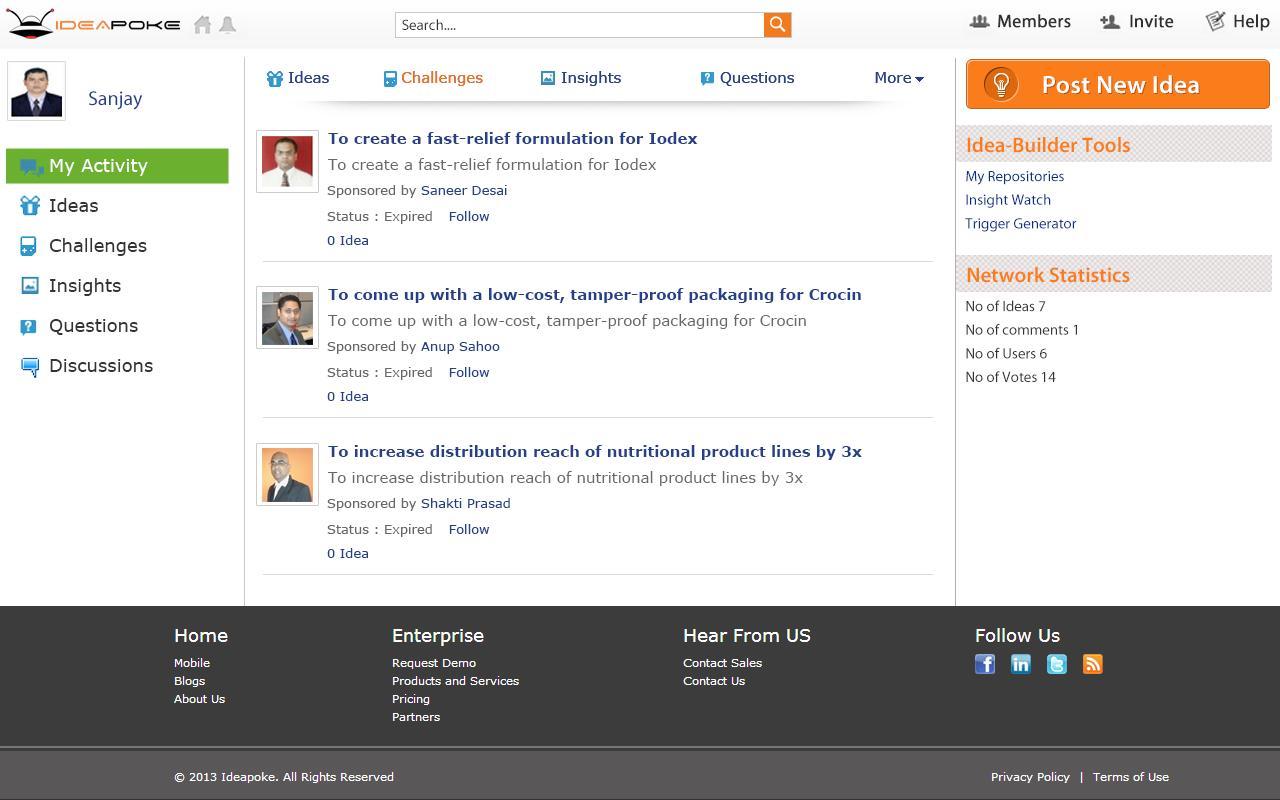Viewport: 1280px width, 800px height.
Task: Switch to the Insights tab
Action: [581, 78]
